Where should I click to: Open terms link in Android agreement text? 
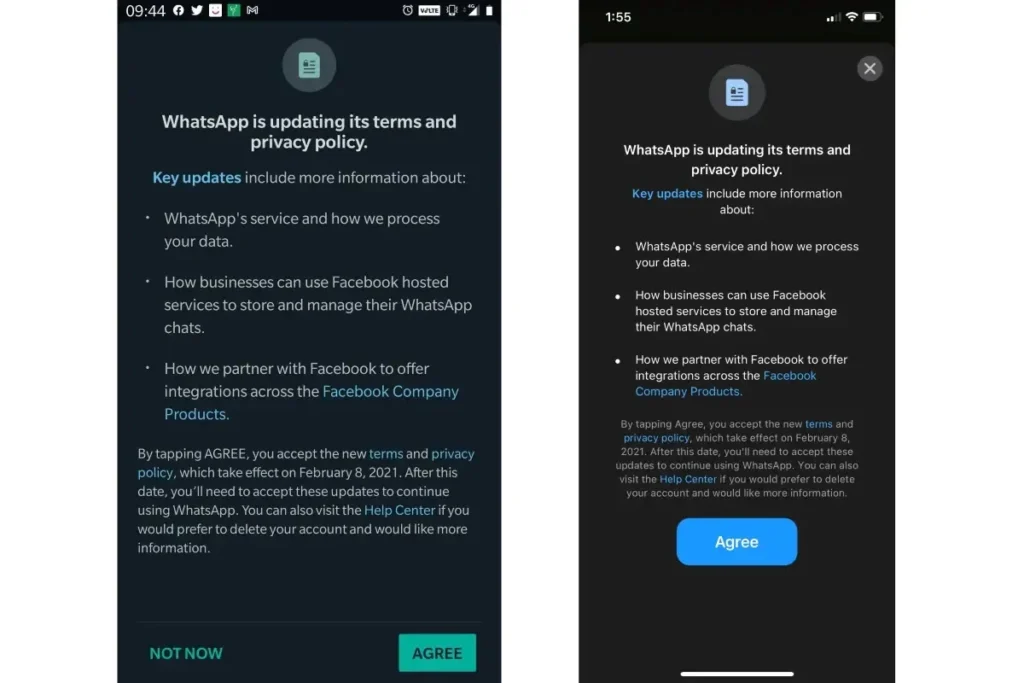tap(386, 454)
